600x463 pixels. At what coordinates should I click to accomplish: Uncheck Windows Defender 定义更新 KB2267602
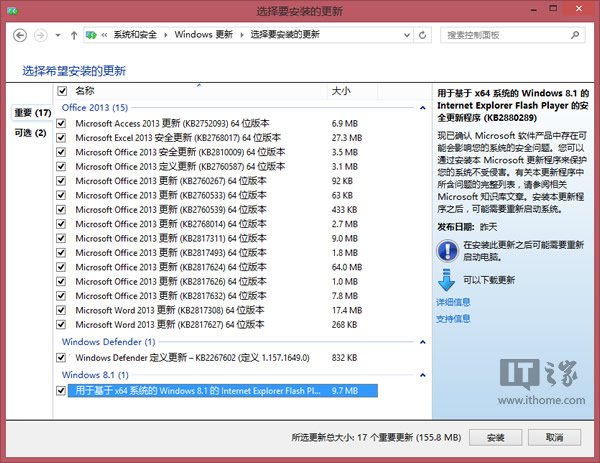[61, 358]
